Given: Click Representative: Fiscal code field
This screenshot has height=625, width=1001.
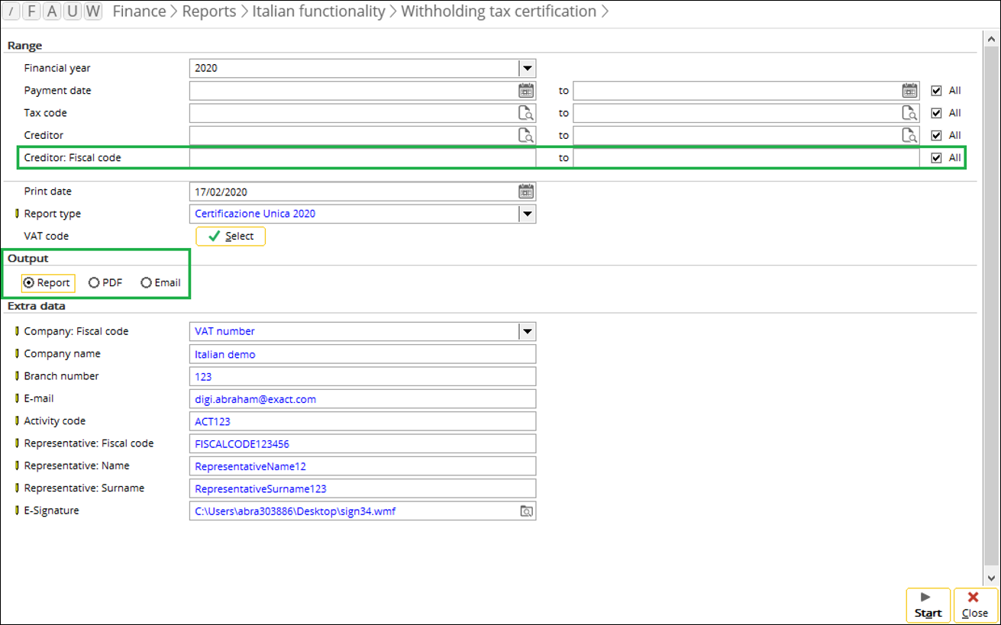Looking at the screenshot, I should coord(363,444).
